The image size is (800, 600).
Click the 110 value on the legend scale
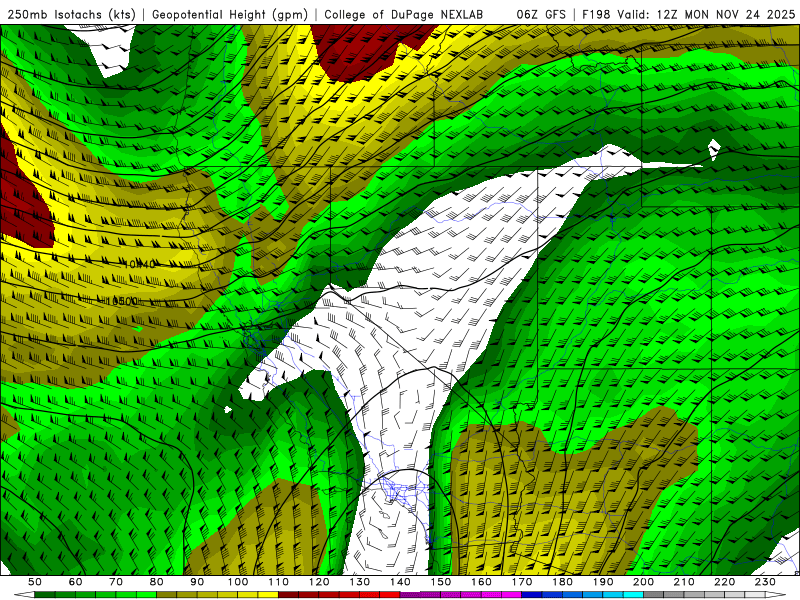coord(279,582)
